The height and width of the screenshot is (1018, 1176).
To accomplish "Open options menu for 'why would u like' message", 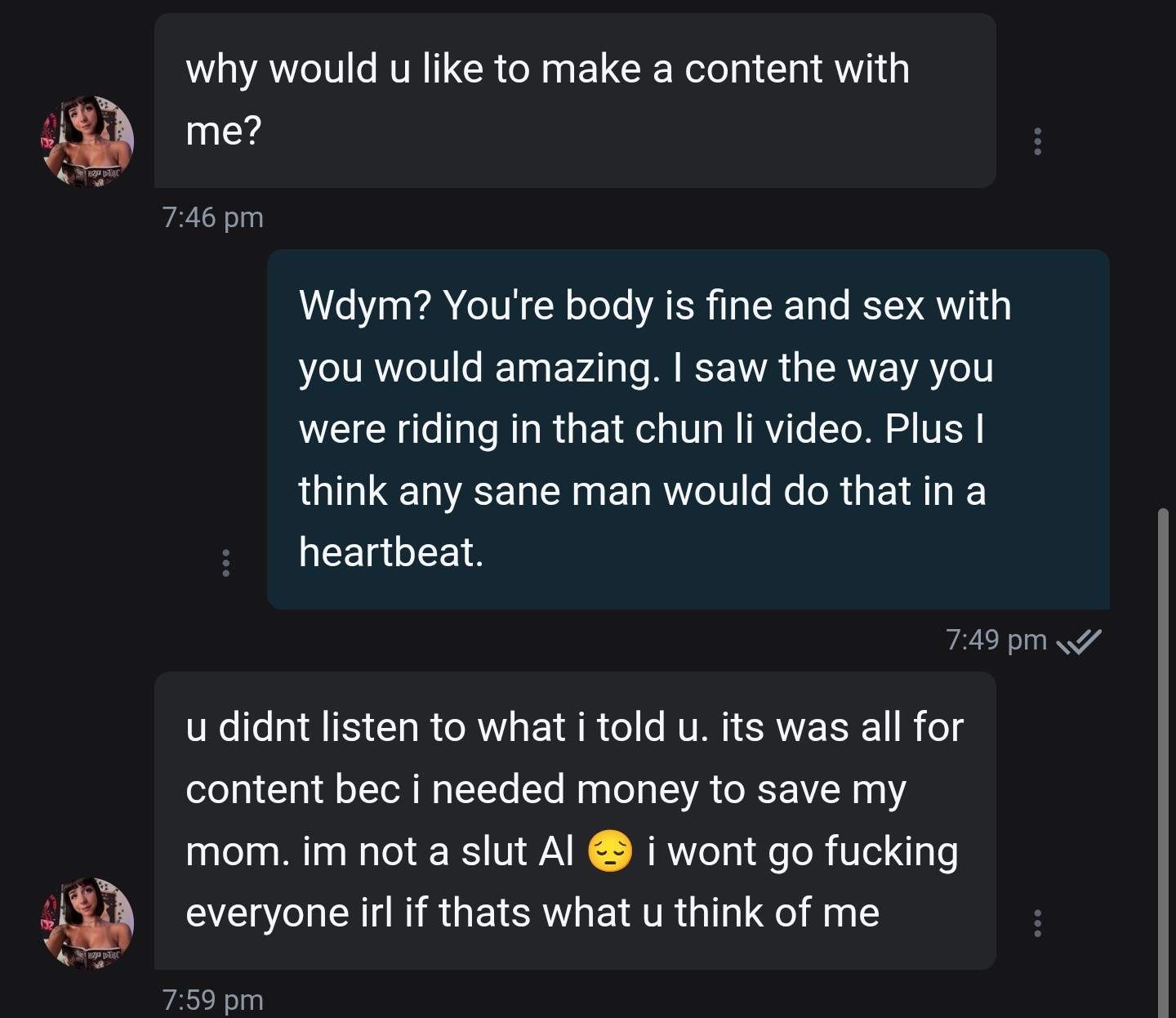I will click(1037, 141).
